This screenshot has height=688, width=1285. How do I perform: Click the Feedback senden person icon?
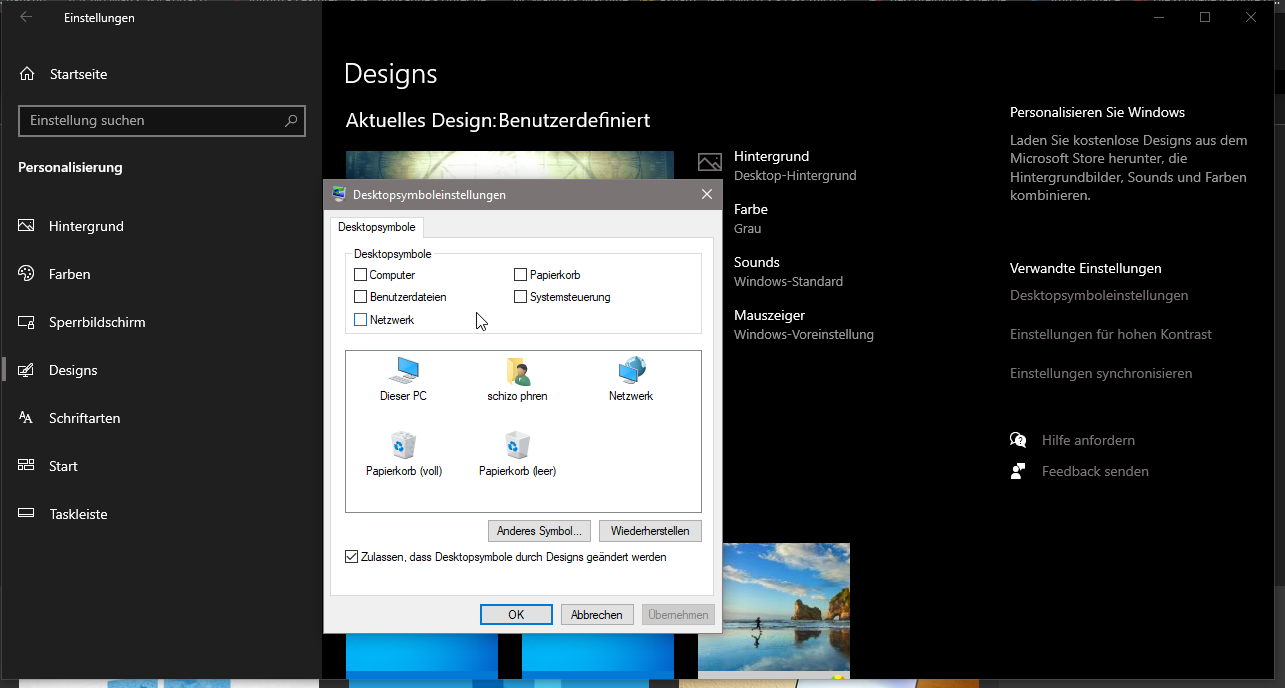[1018, 471]
